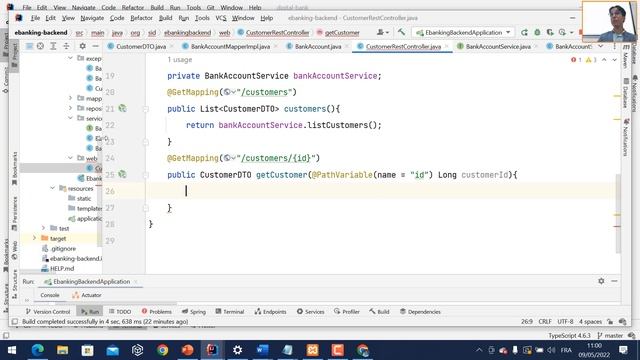
Task: Open the Services tool window button
Action: [x=311, y=311]
